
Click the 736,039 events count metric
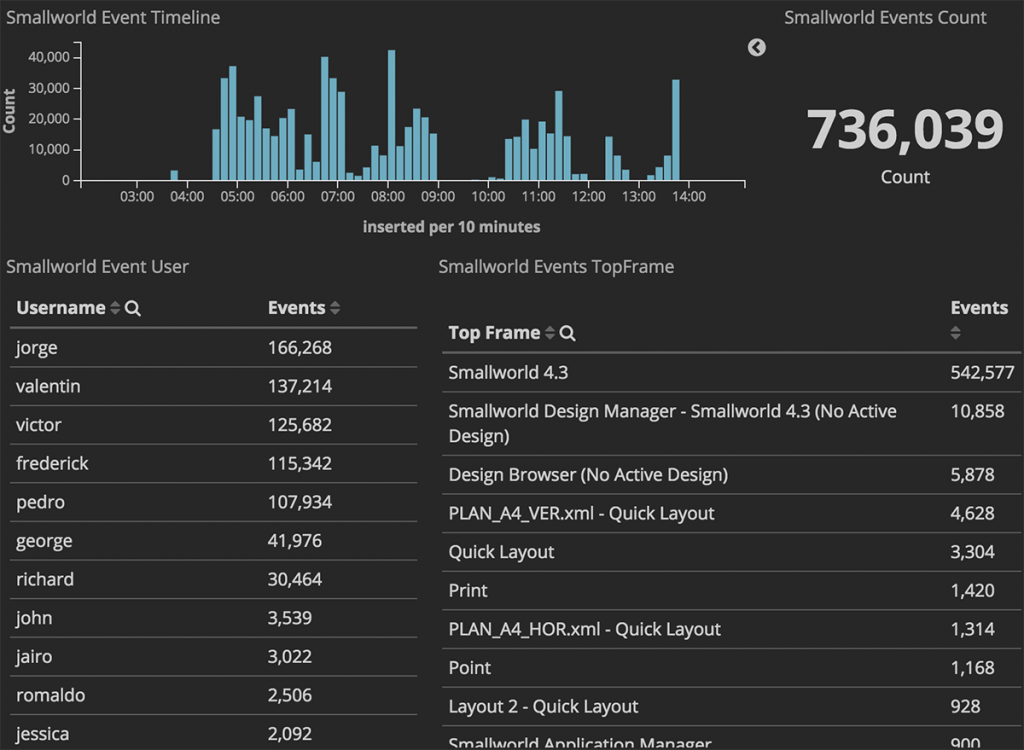pyautogui.click(x=904, y=129)
